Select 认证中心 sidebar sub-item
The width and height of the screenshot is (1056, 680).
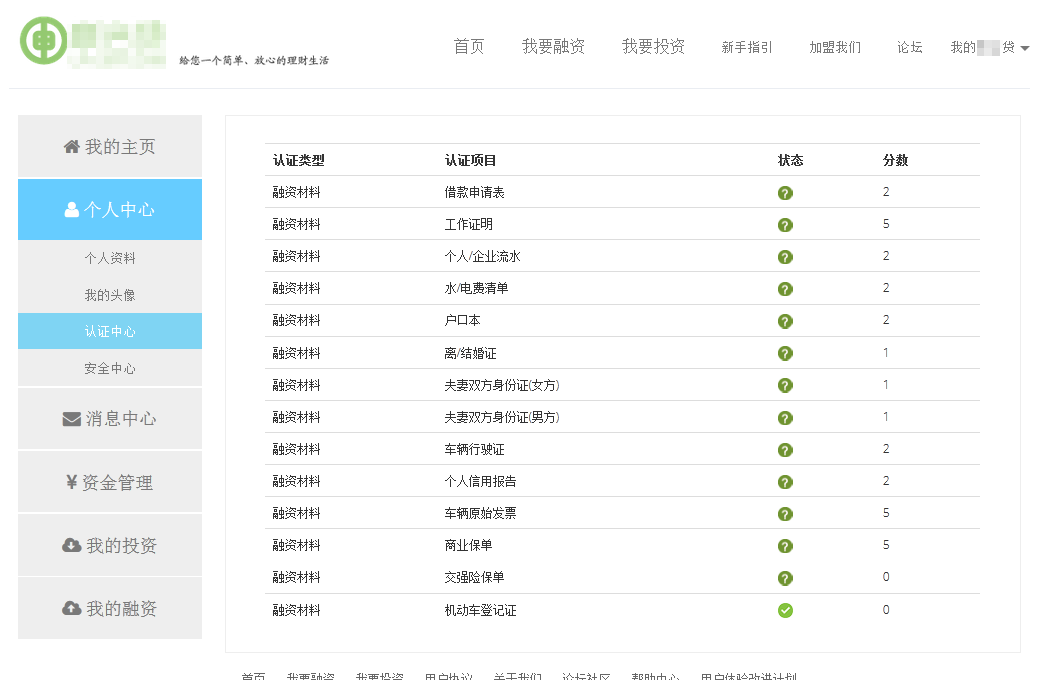pos(110,331)
